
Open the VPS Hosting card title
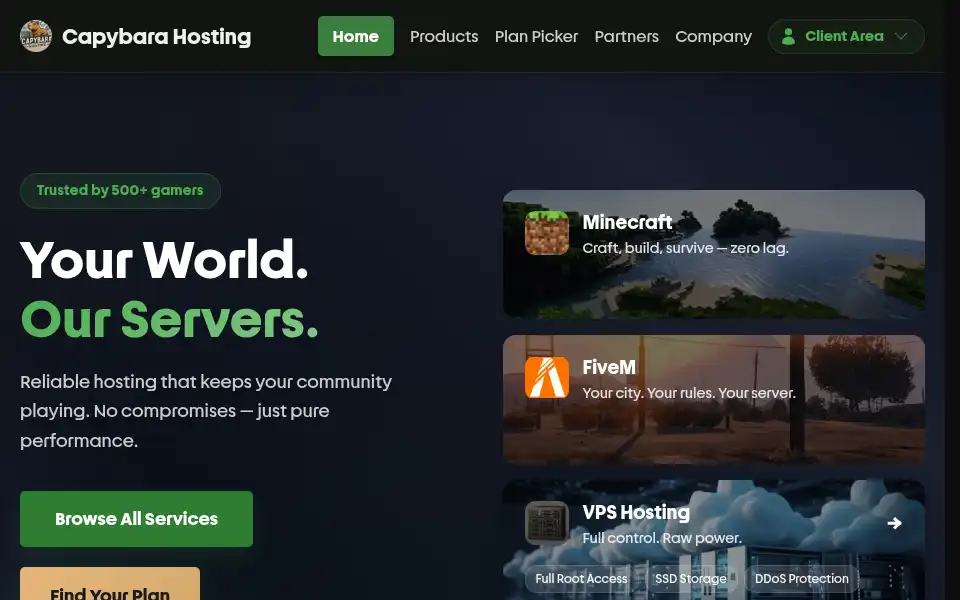coord(636,512)
